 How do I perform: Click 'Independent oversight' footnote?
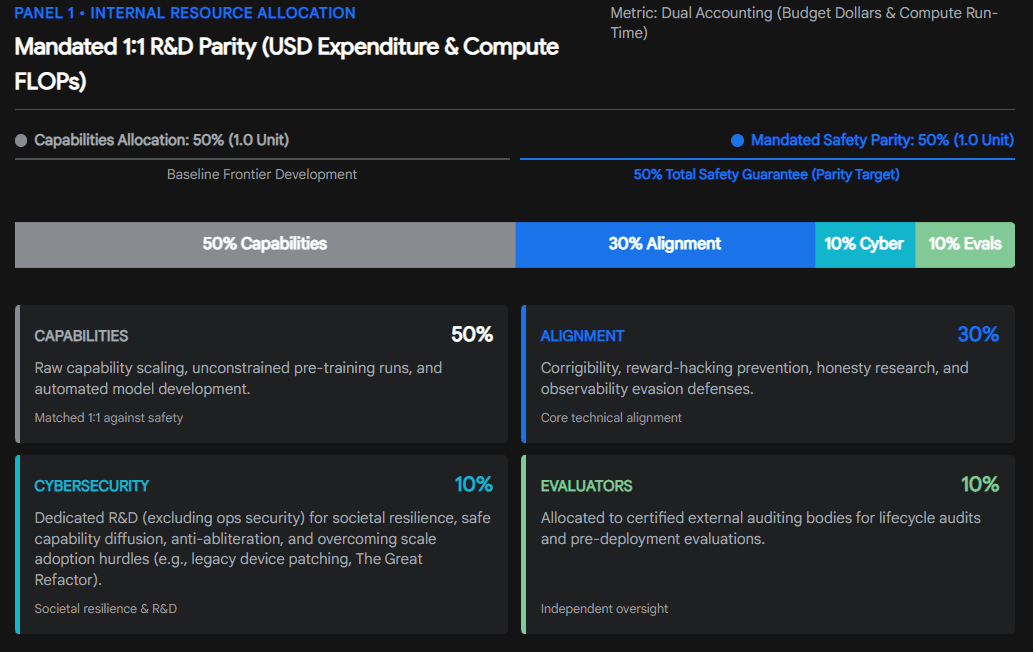point(604,609)
